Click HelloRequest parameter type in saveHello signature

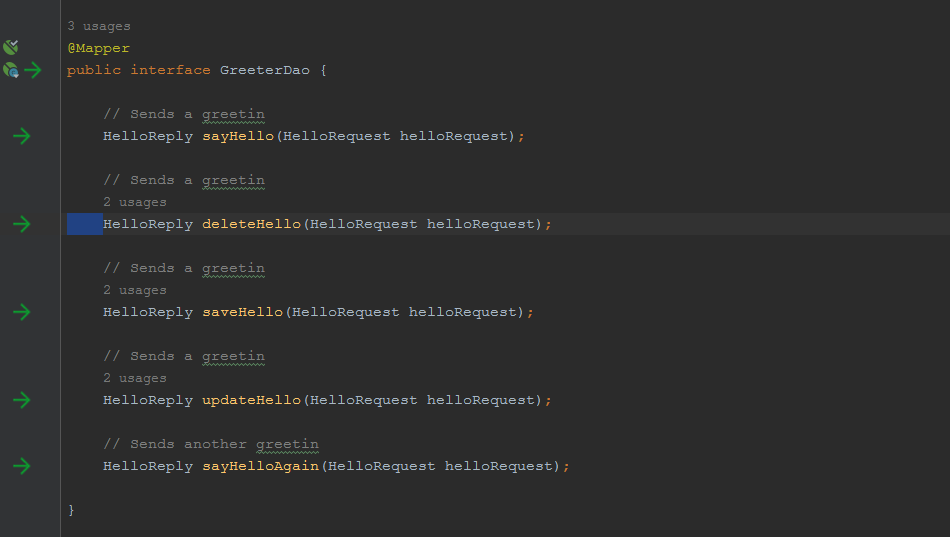click(346, 312)
